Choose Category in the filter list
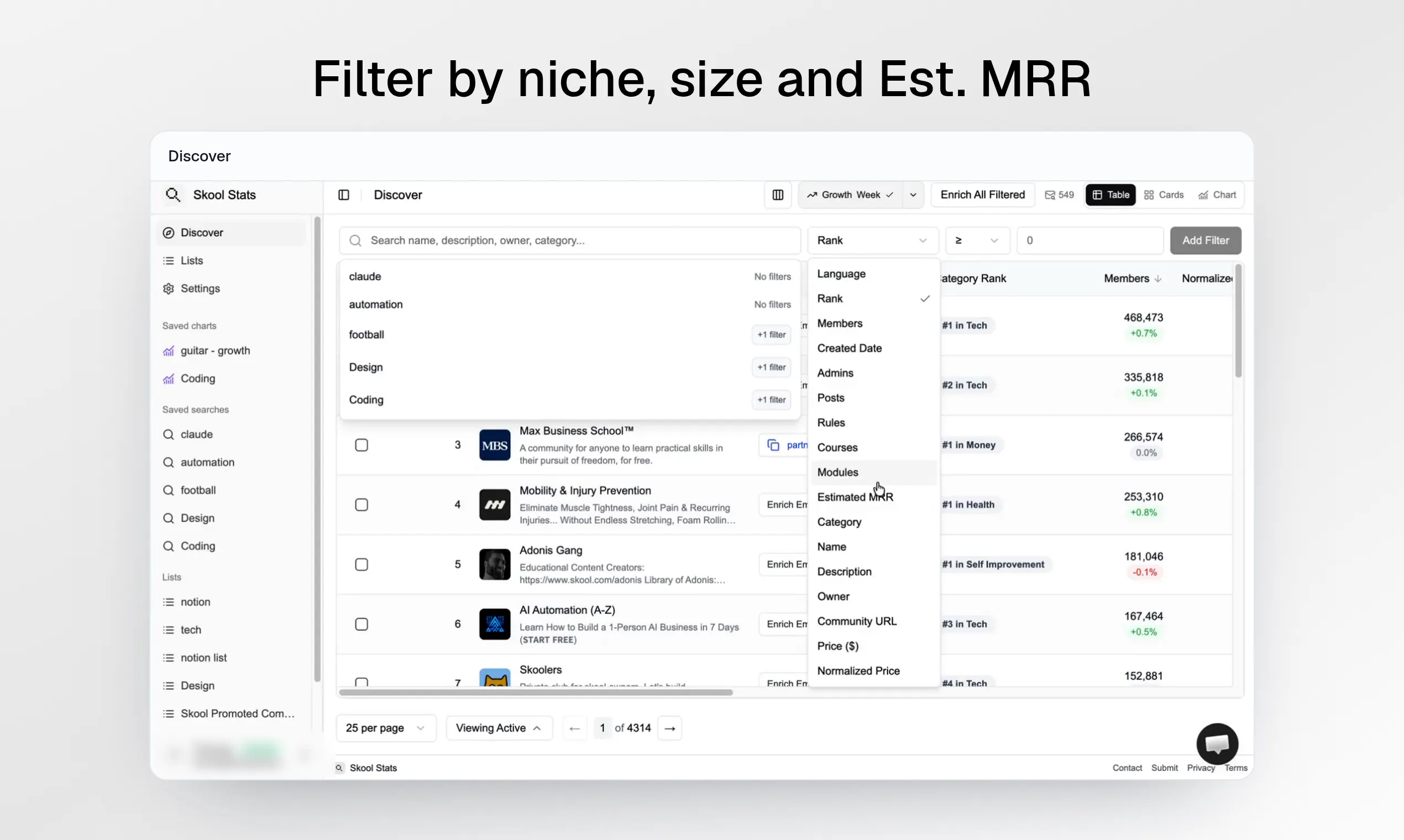This screenshot has width=1404, height=840. point(873,522)
